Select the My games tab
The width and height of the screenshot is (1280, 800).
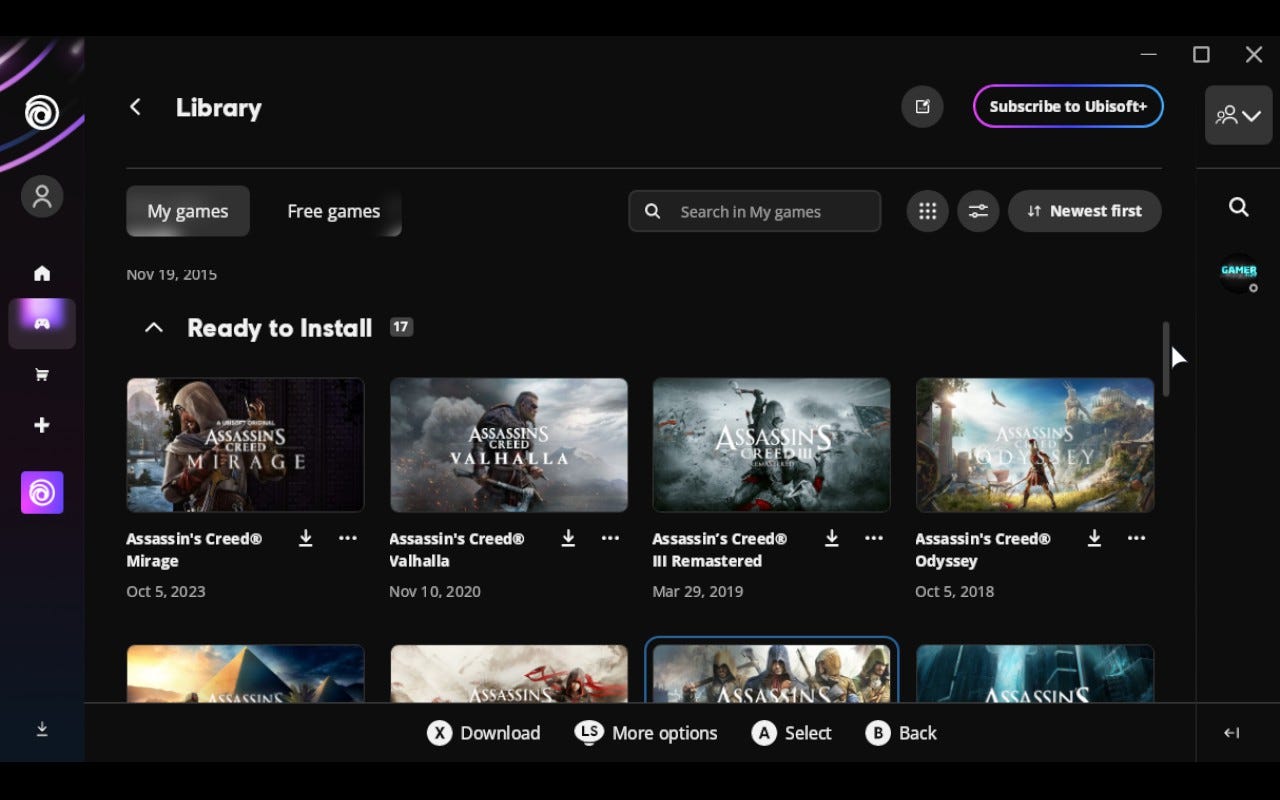click(x=188, y=211)
